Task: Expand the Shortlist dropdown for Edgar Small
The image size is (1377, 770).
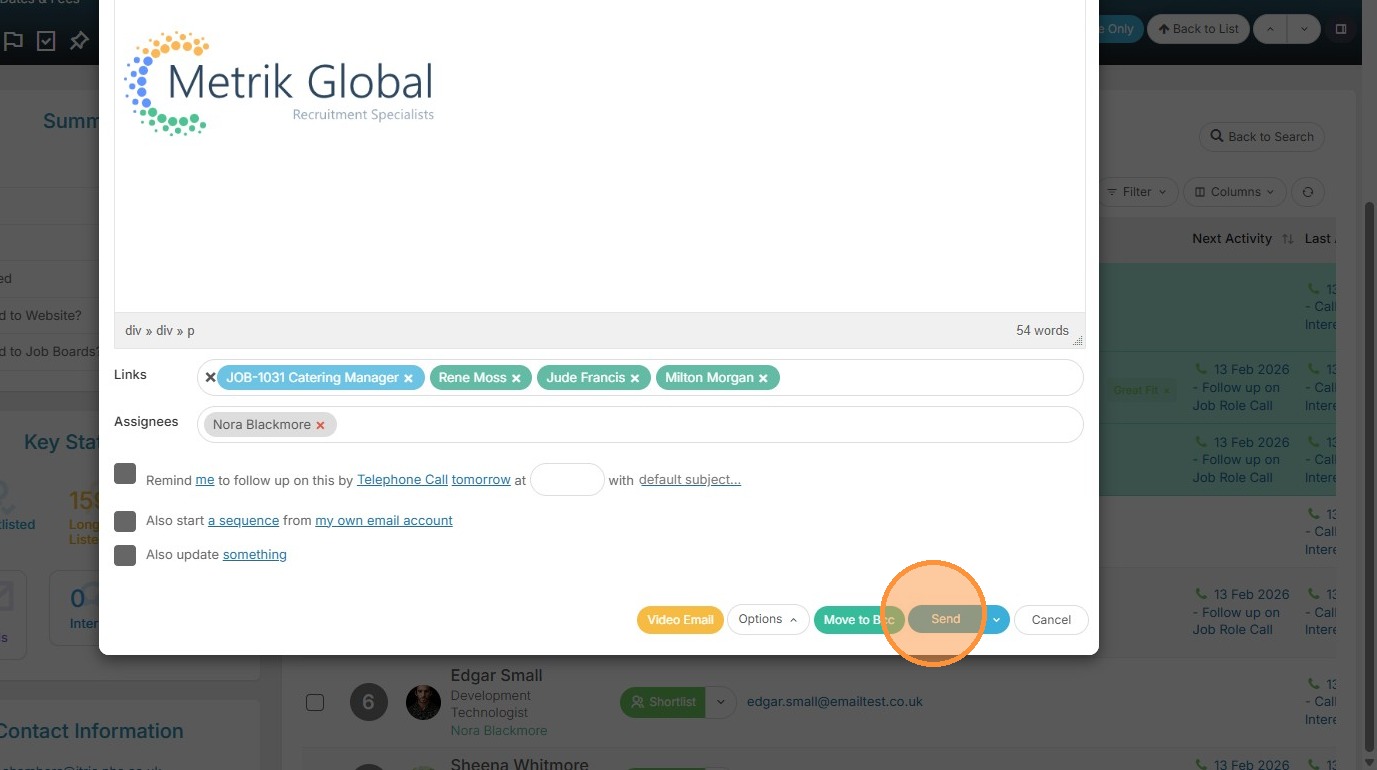Action: click(720, 702)
